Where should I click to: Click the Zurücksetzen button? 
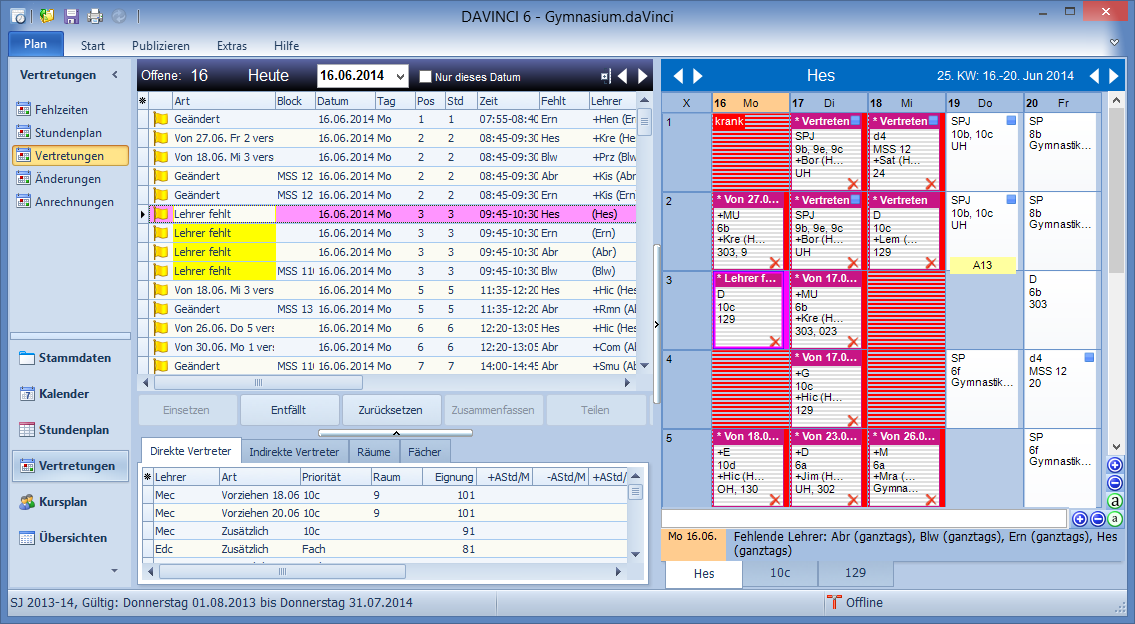[x=390, y=410]
